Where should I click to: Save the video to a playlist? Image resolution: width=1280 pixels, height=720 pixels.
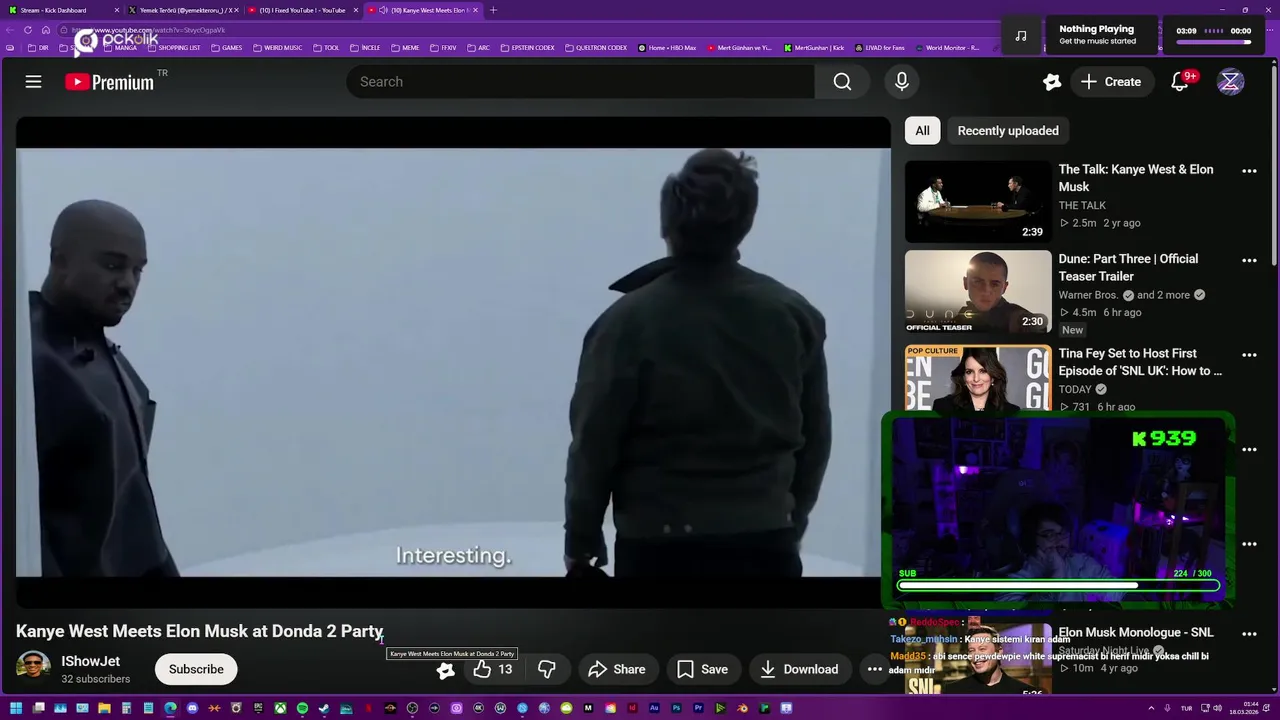click(x=703, y=669)
